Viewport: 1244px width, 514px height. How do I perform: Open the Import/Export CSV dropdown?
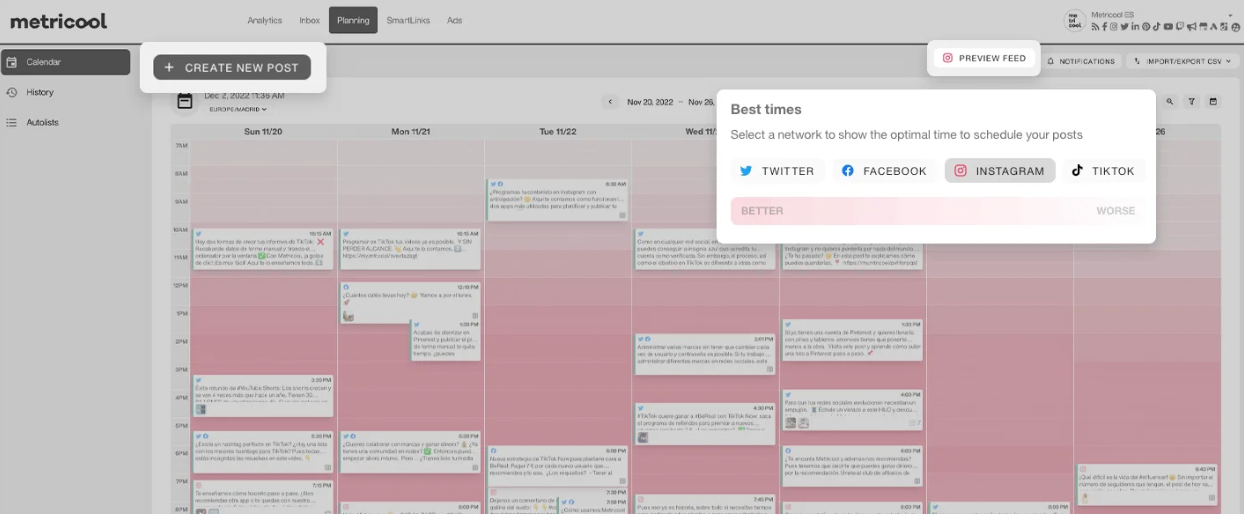(x=1181, y=61)
